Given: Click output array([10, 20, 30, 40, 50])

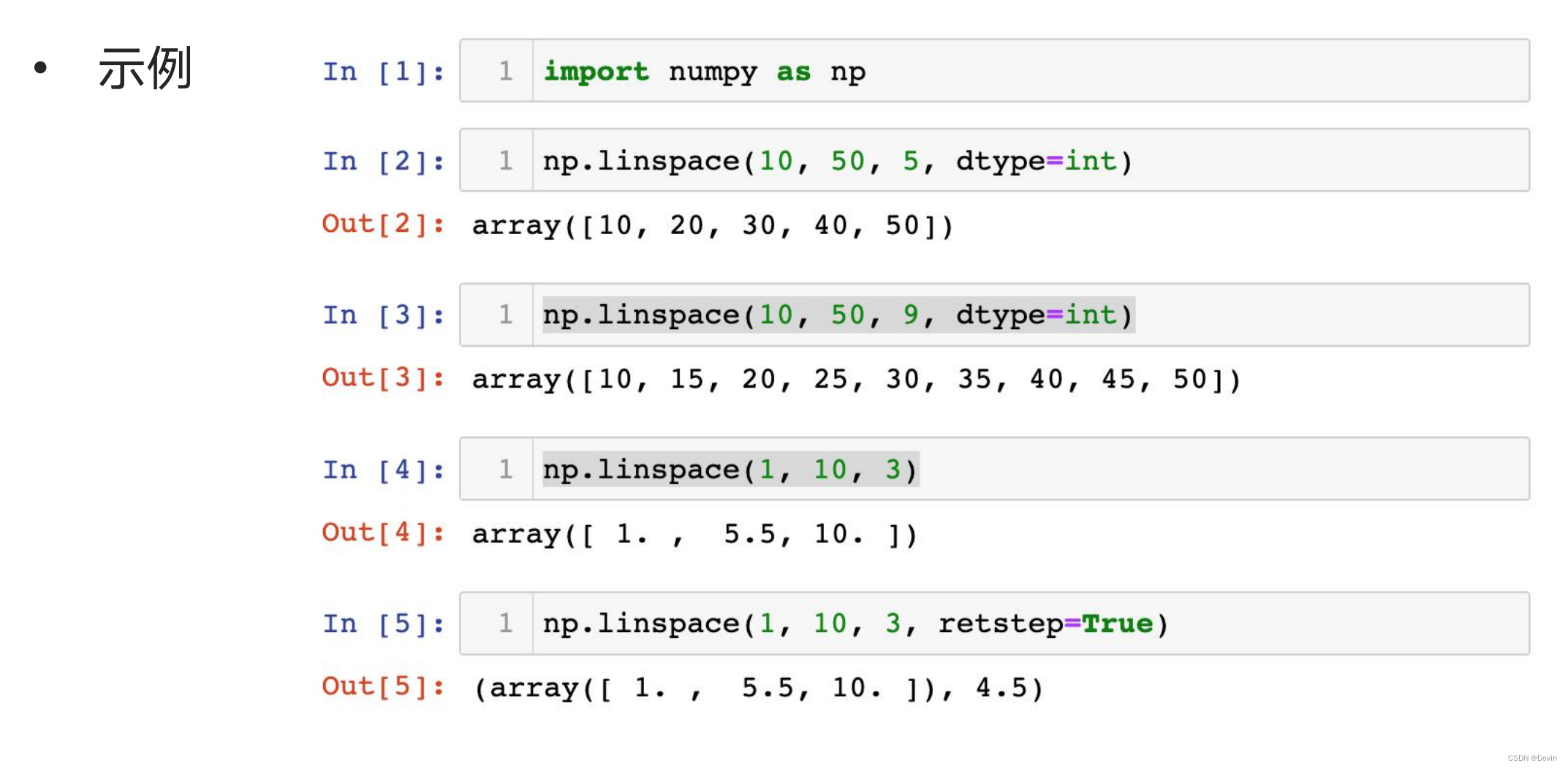Looking at the screenshot, I should tap(713, 226).
